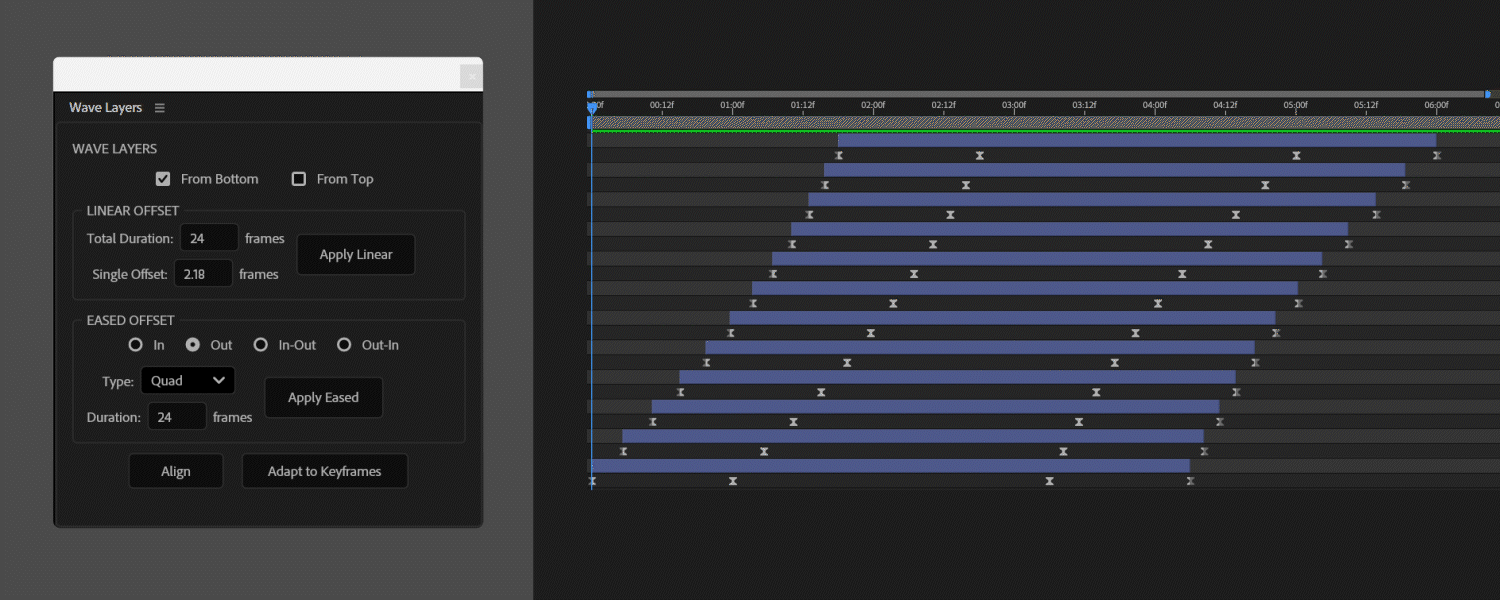Screen dimensions: 1500x600
Task: Select the last keyframe on the top layer
Action: (1437, 156)
